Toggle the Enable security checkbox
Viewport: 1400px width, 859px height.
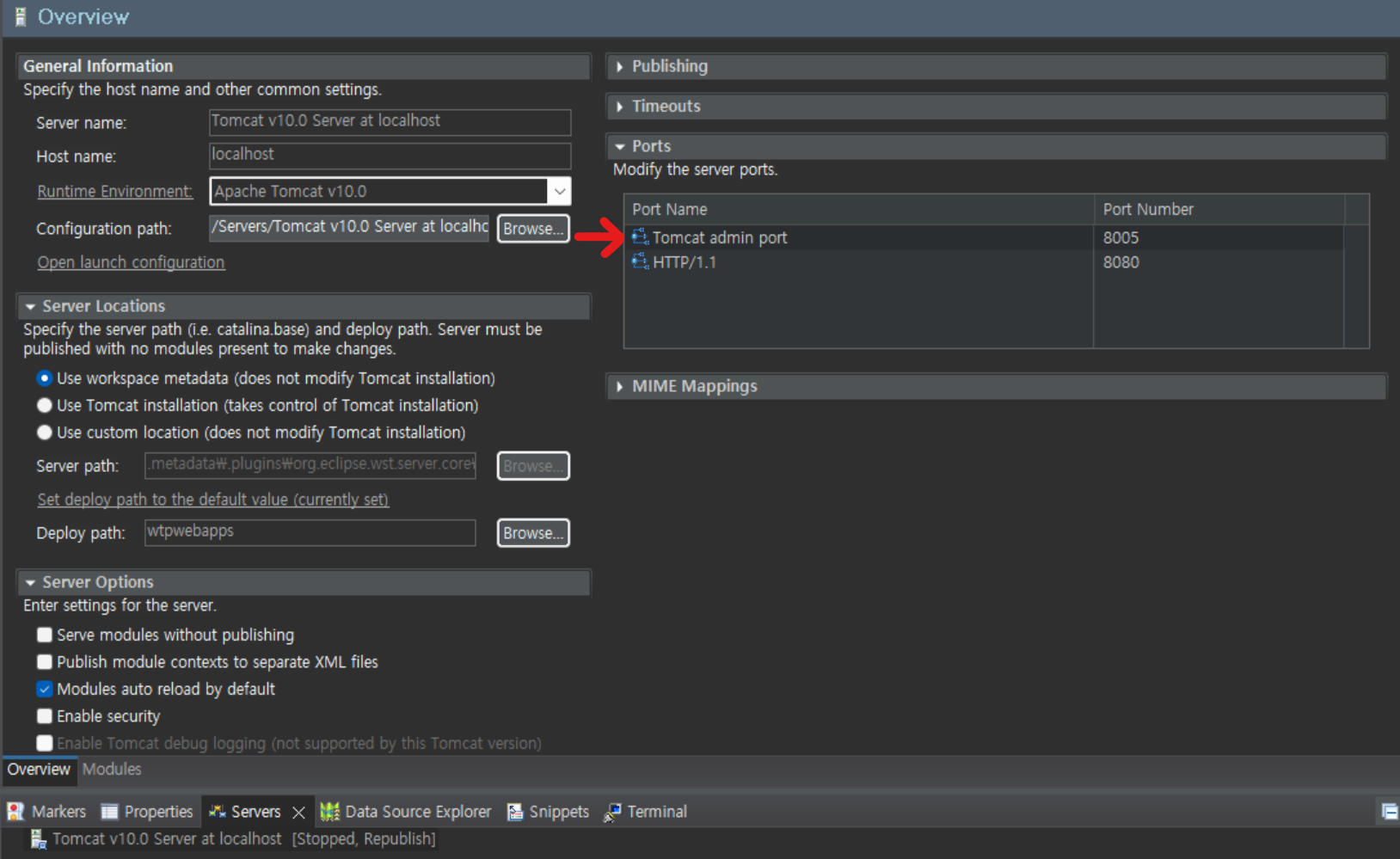[44, 716]
